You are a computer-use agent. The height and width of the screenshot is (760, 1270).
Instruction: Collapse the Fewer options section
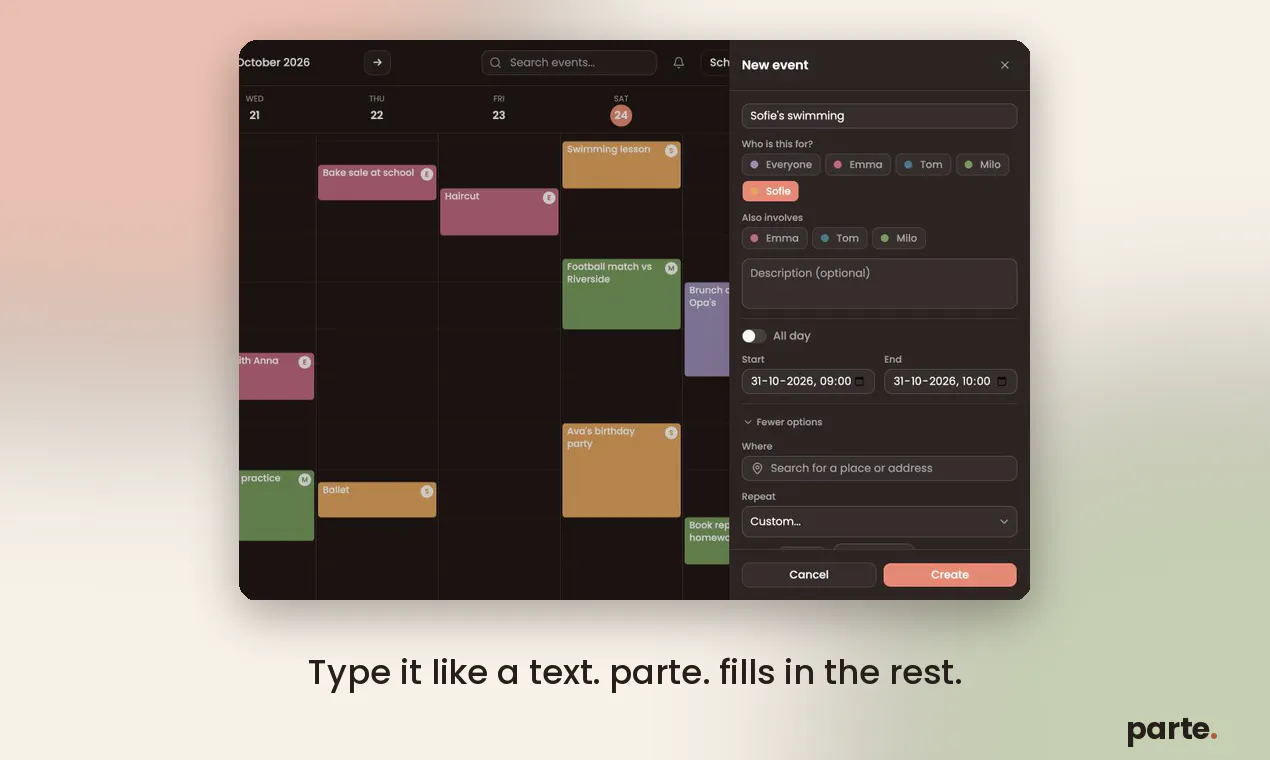[782, 422]
